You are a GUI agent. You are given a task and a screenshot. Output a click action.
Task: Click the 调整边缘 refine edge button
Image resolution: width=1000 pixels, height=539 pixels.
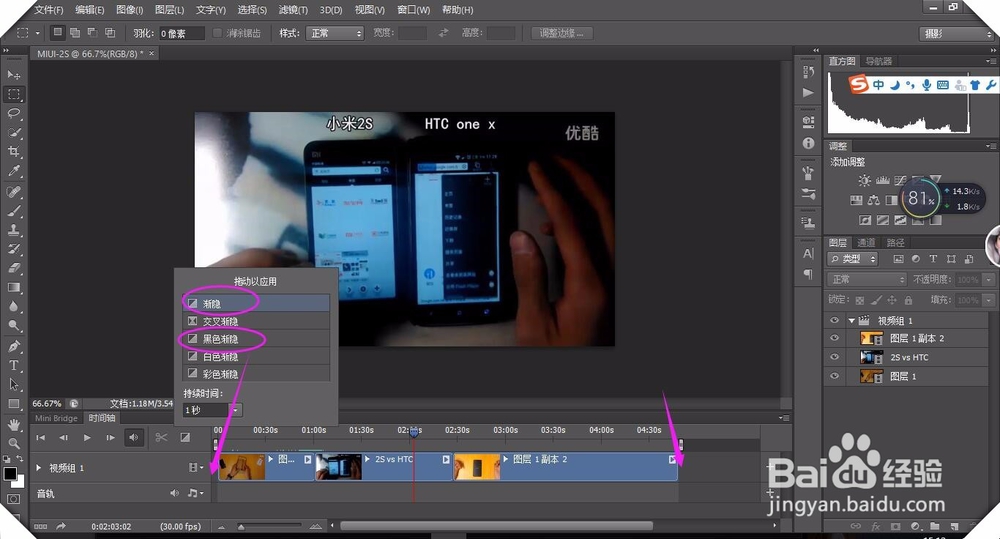coord(562,33)
